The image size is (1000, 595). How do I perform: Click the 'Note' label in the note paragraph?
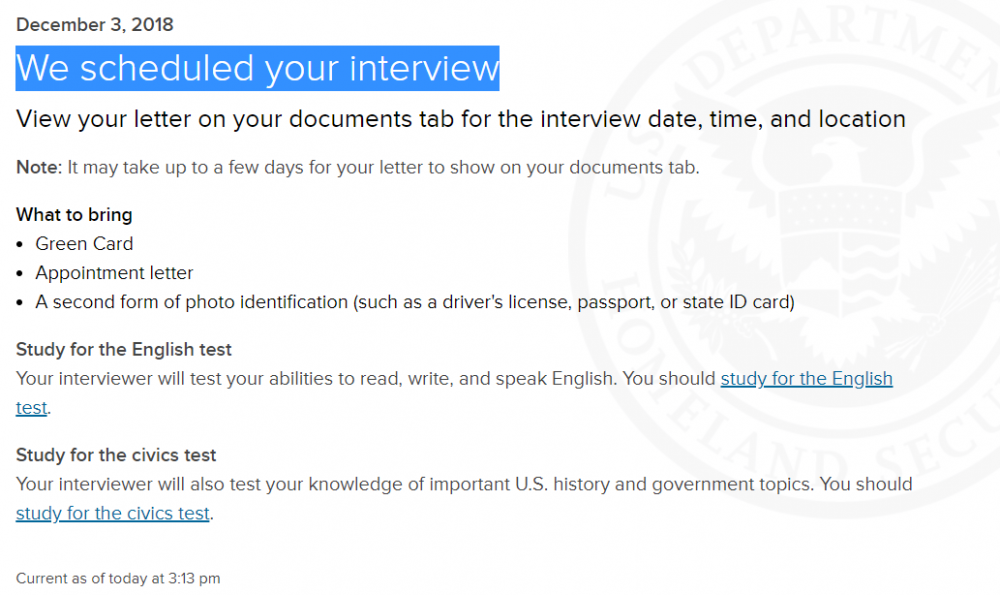coord(37,167)
